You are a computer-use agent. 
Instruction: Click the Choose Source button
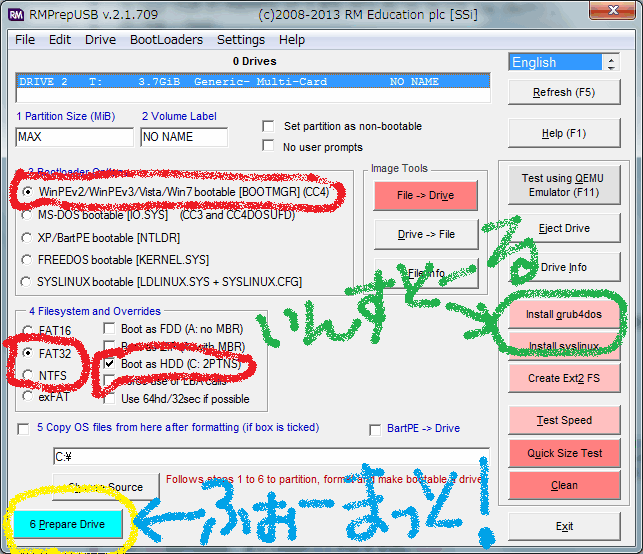coord(106,487)
